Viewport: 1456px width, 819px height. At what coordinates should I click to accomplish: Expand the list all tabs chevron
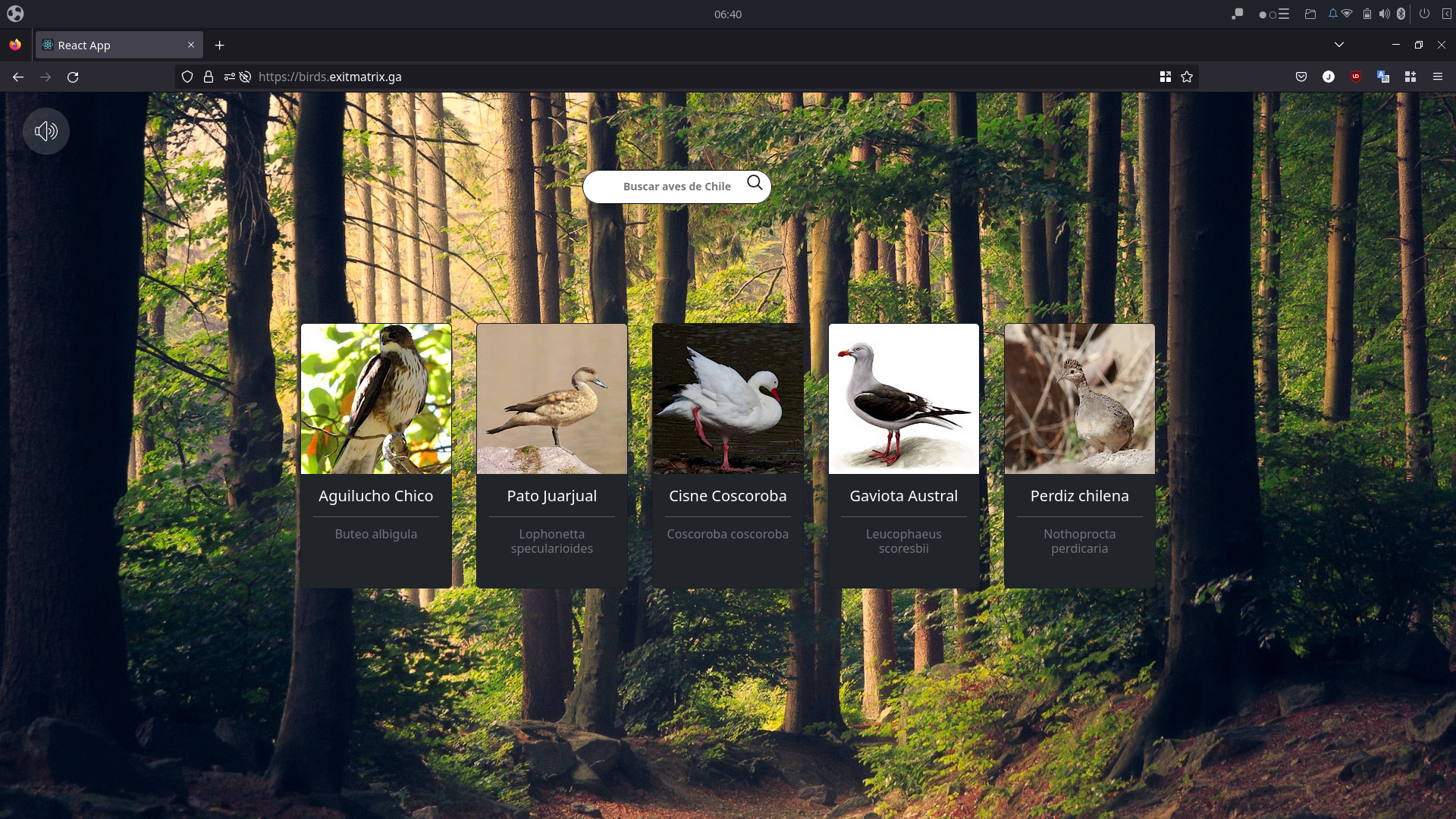pos(1339,45)
